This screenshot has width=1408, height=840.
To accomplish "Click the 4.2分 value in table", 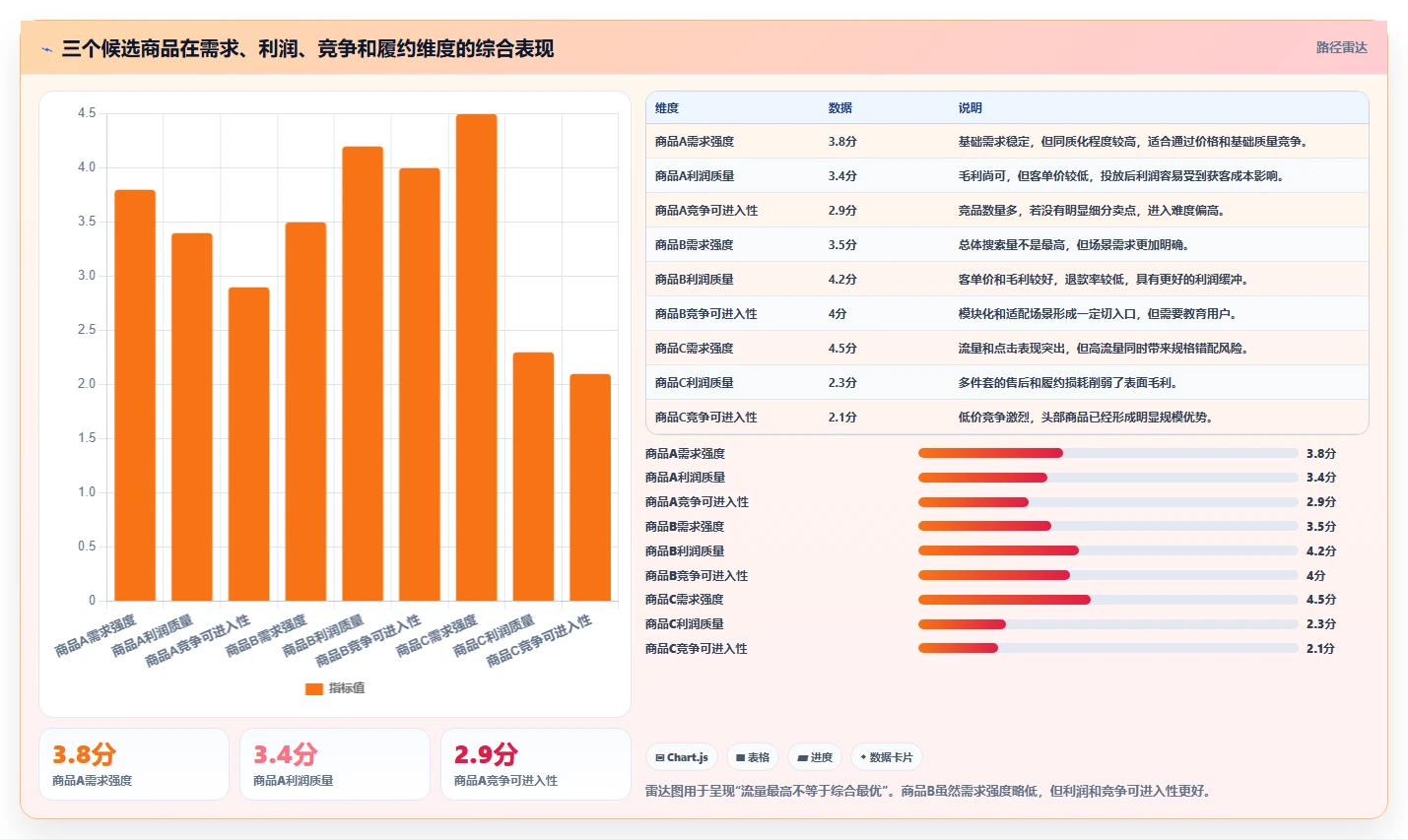I will 842,280.
